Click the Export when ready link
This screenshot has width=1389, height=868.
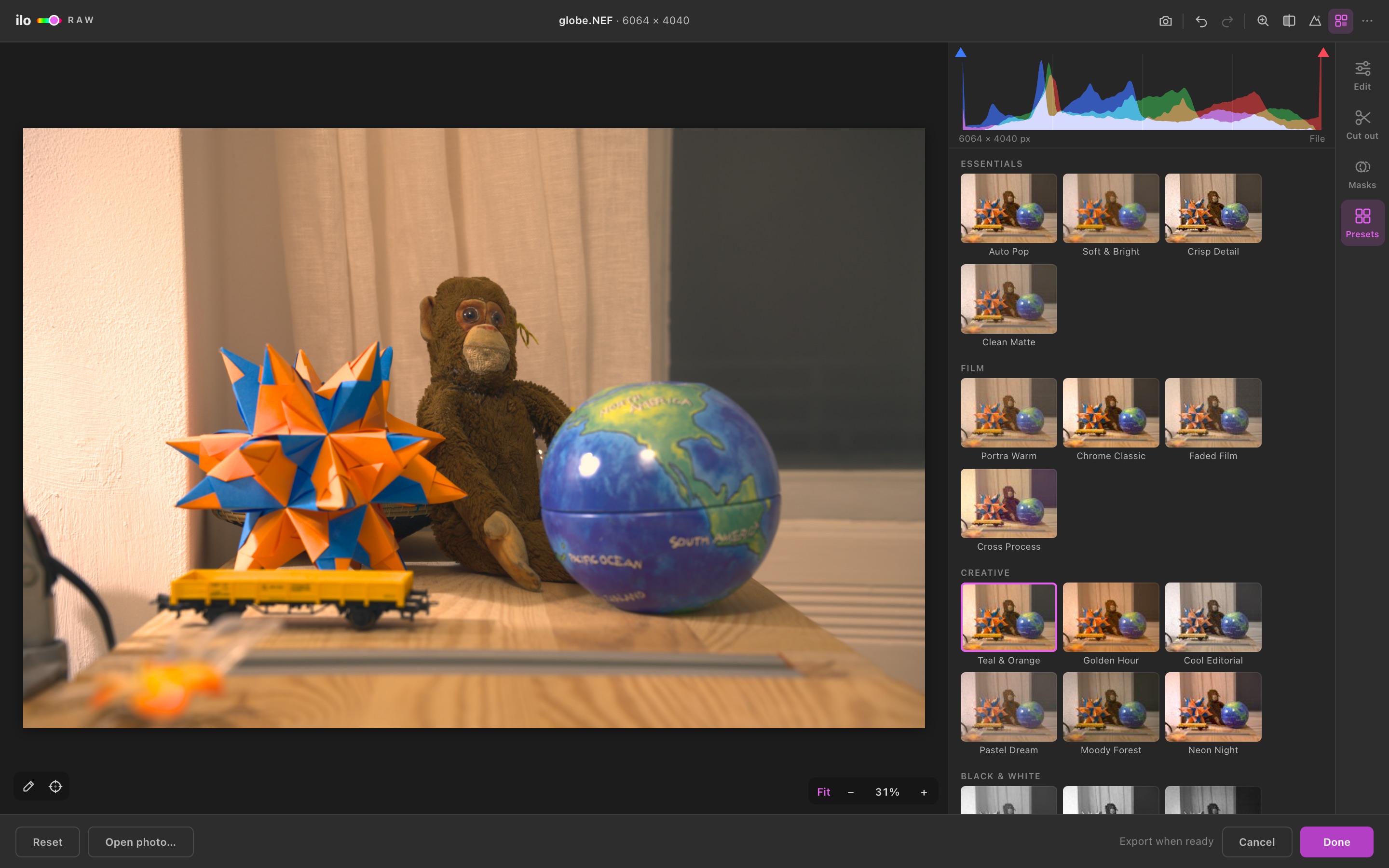tap(1166, 841)
